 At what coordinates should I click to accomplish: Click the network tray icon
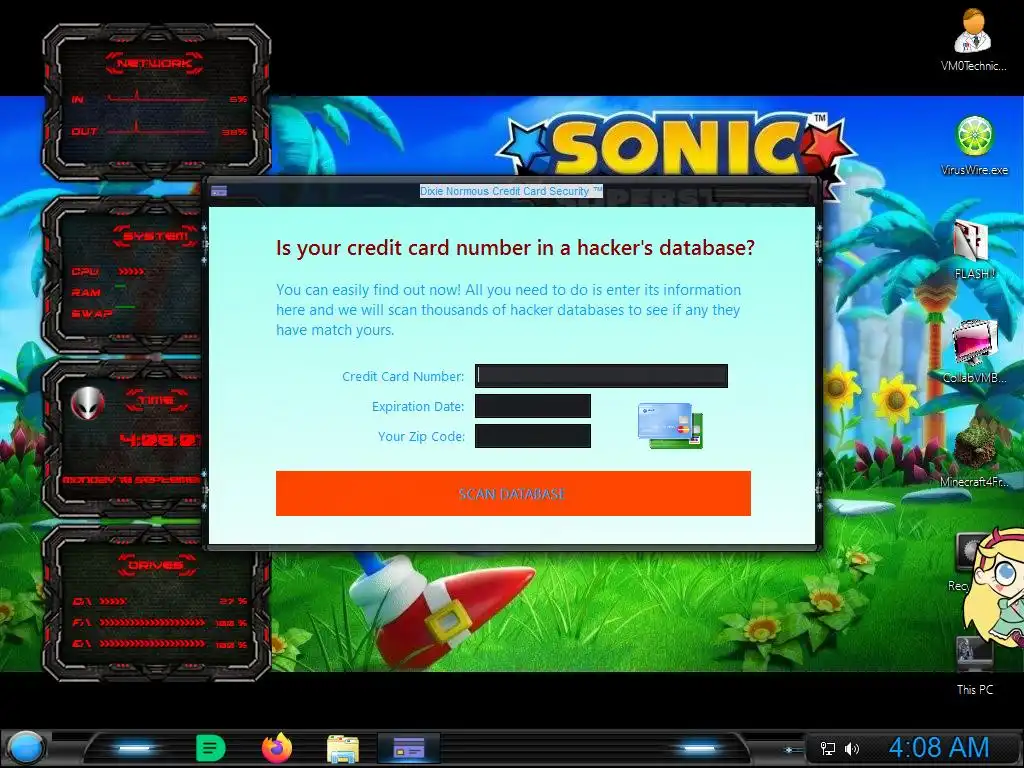pyautogui.click(x=827, y=748)
